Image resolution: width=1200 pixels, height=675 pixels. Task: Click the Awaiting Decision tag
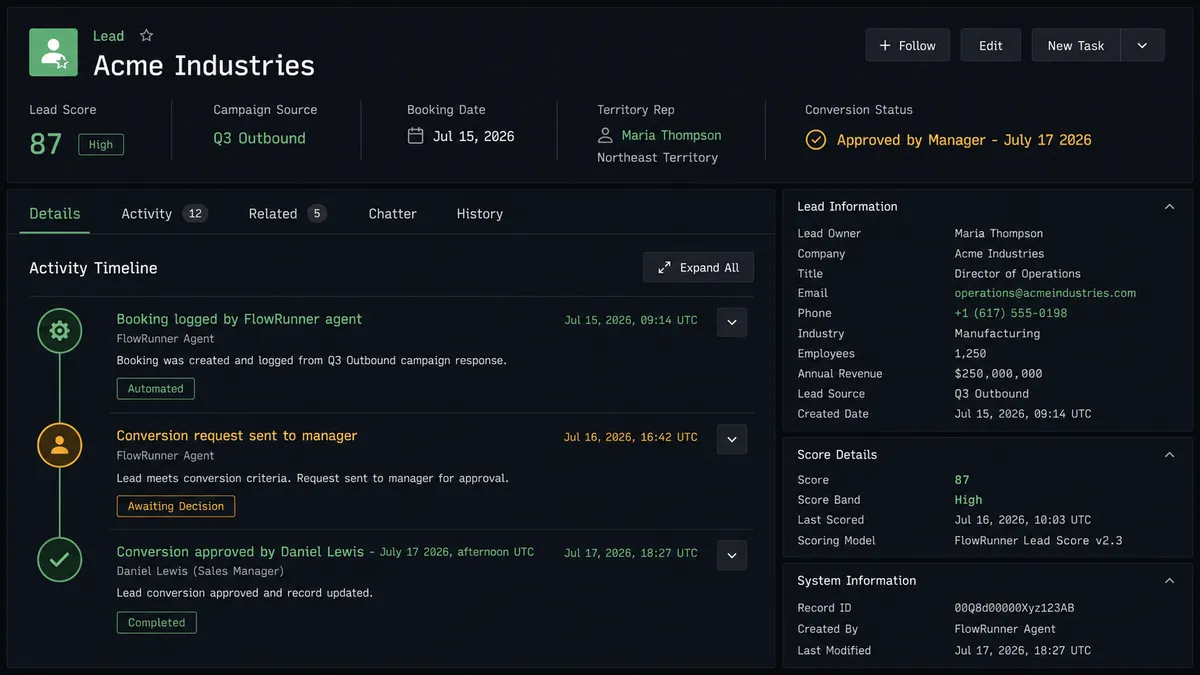176,506
